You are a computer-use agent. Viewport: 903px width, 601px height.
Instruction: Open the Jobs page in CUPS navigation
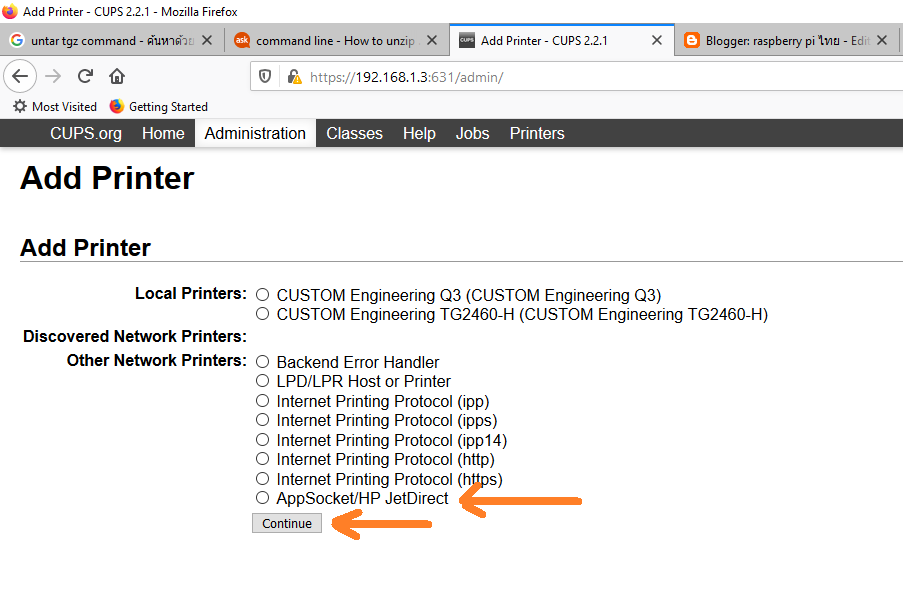click(472, 133)
